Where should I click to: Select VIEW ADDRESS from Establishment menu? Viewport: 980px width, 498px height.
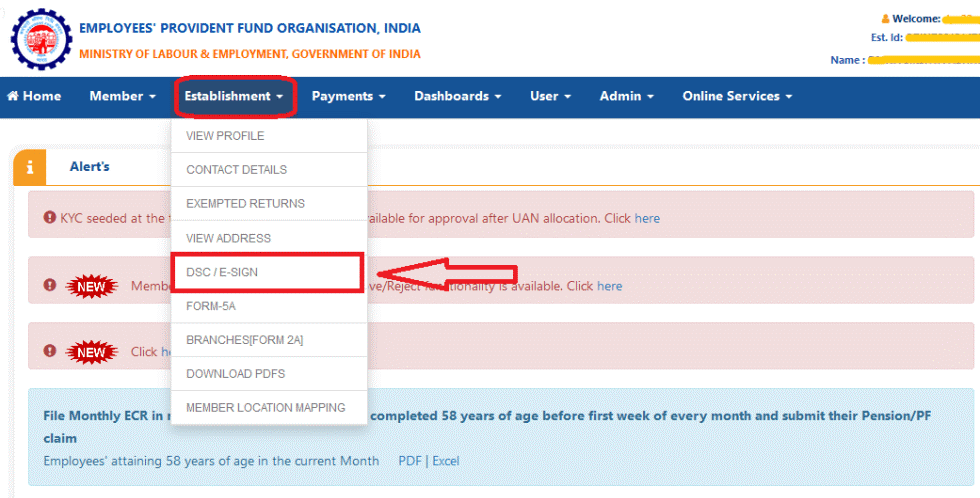coord(269,238)
